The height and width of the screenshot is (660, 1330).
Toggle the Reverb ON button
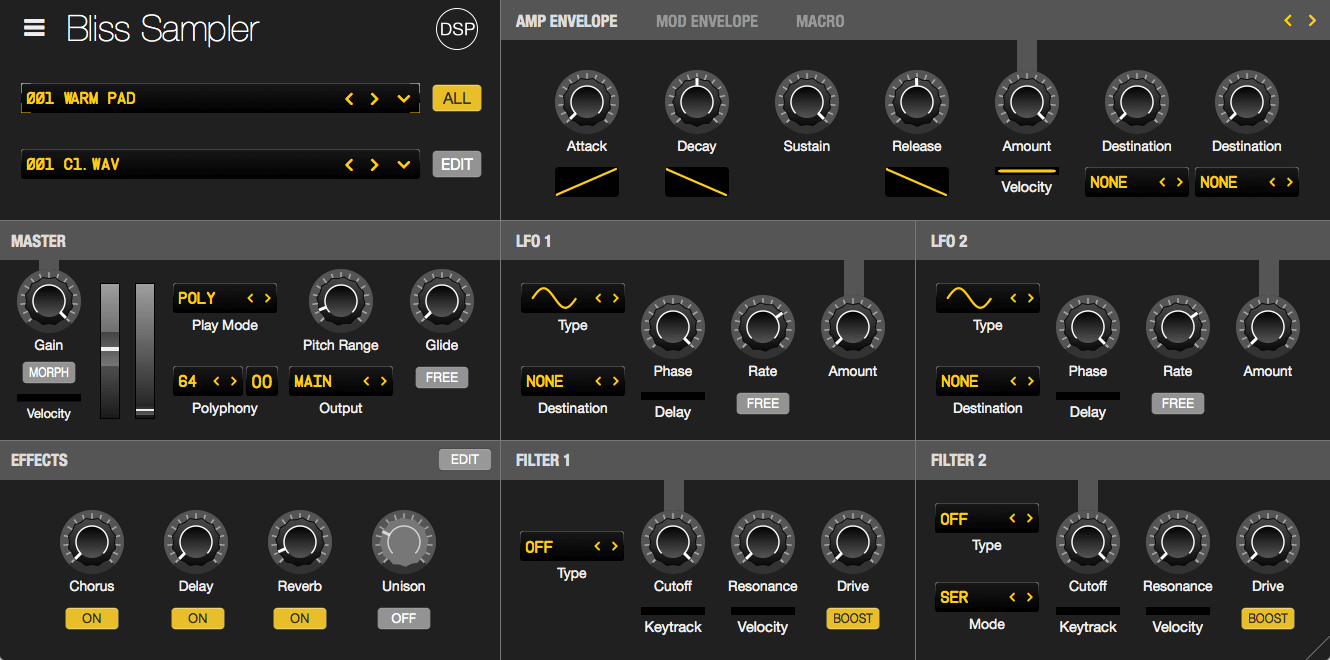click(300, 618)
